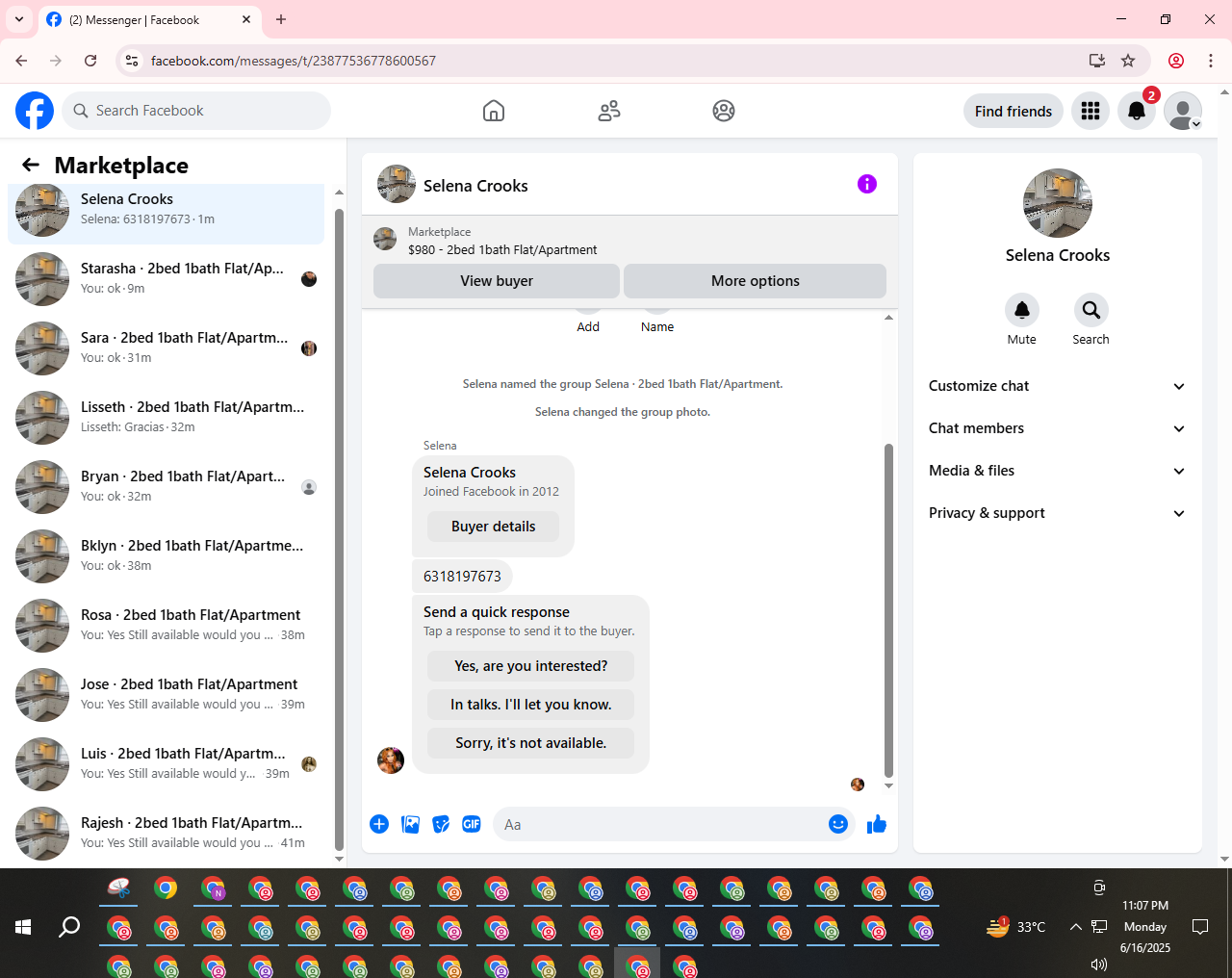
Task: Go back using Marketplace back arrow
Action: (31, 165)
